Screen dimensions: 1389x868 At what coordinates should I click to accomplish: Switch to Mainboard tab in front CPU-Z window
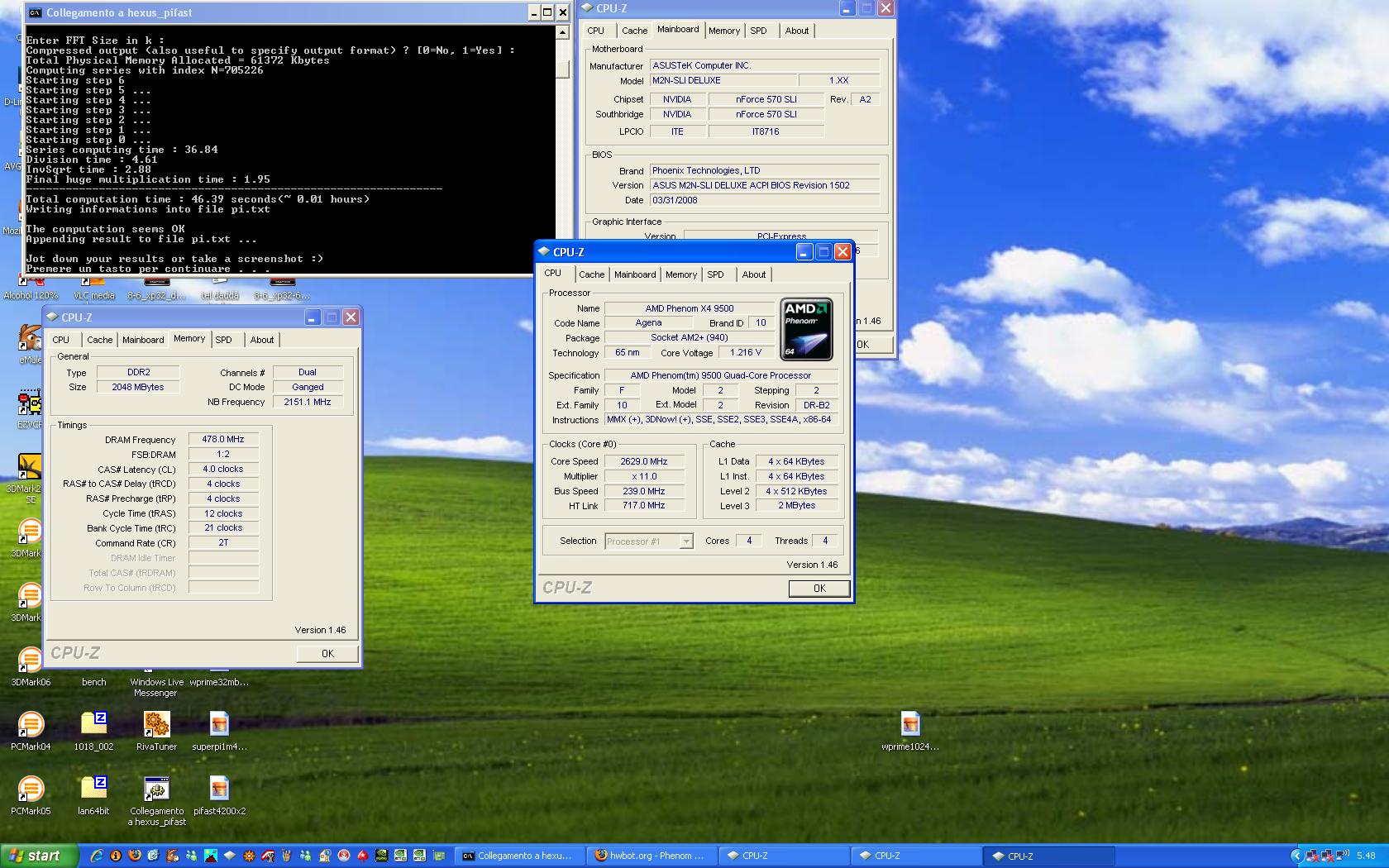[635, 274]
